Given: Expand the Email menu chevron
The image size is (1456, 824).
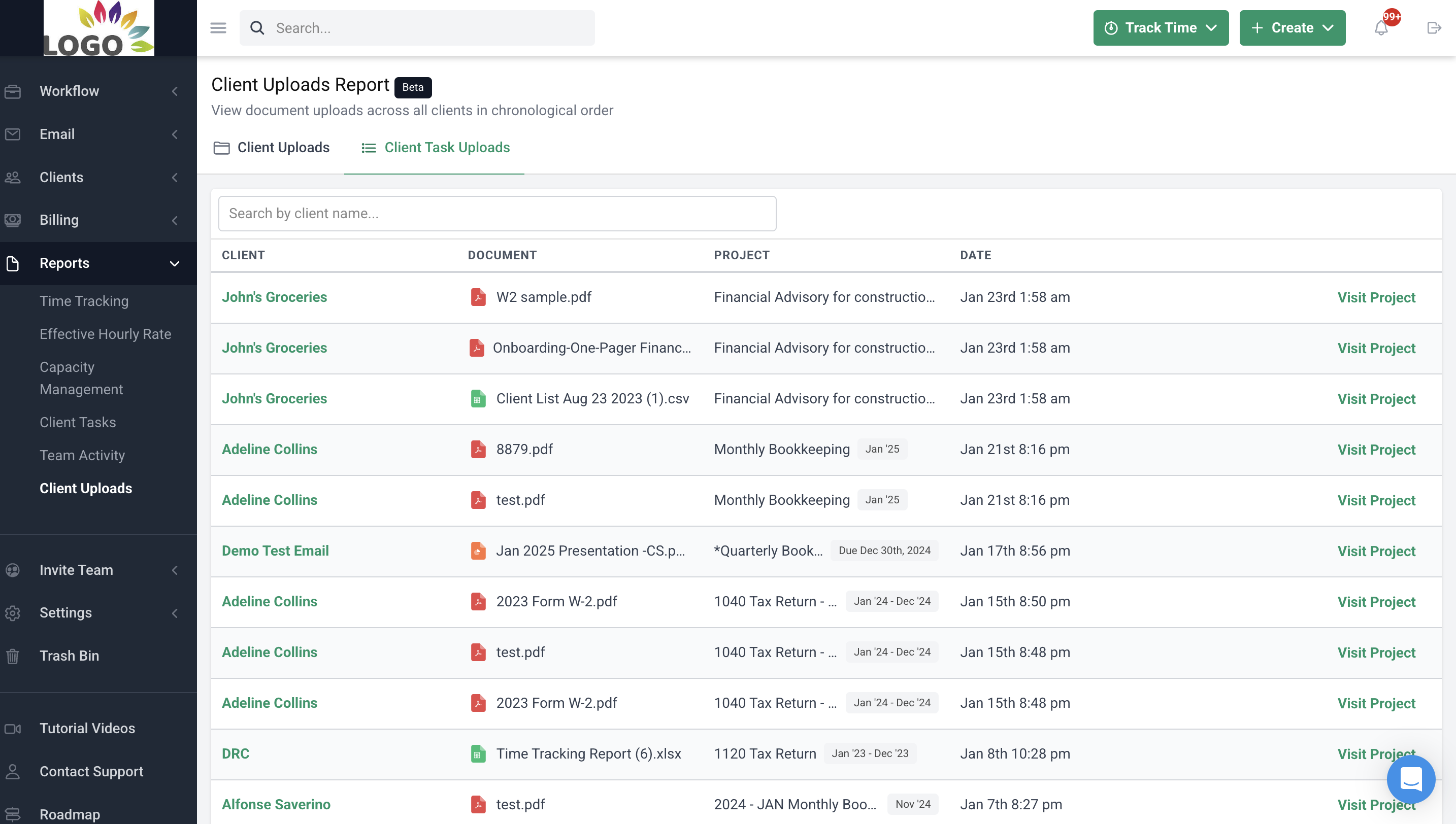Looking at the screenshot, I should [x=175, y=134].
